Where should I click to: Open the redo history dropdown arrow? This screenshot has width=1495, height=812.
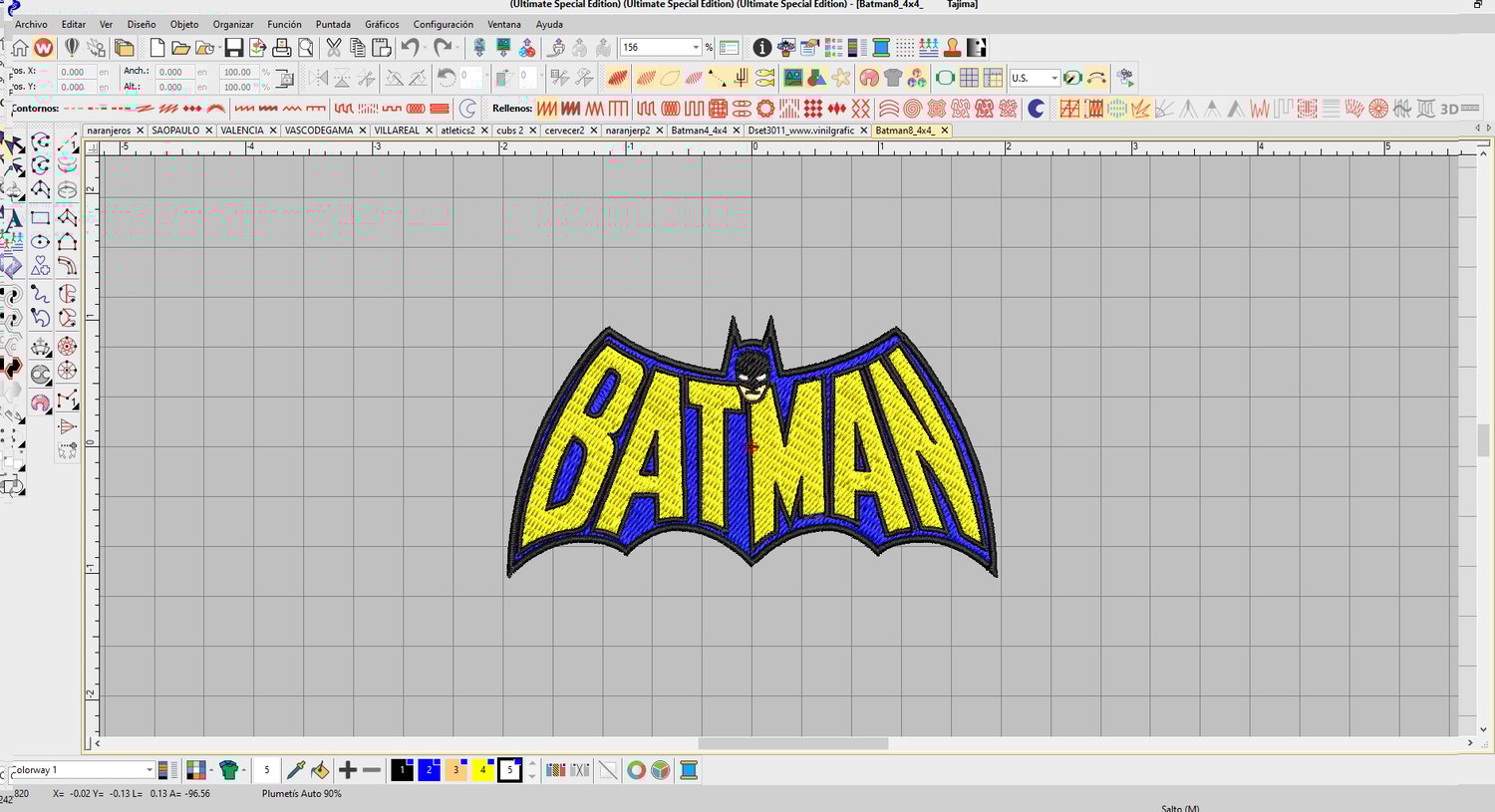point(455,47)
